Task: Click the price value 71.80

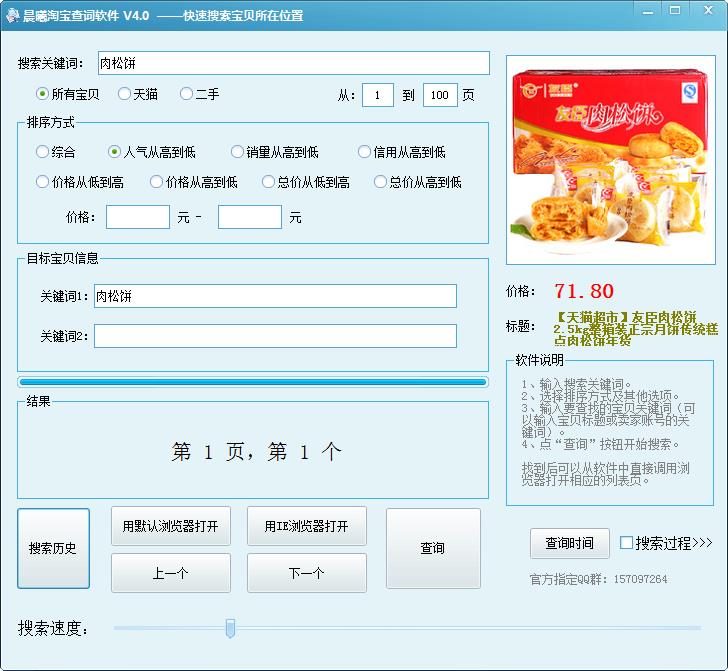Action: 584,291
